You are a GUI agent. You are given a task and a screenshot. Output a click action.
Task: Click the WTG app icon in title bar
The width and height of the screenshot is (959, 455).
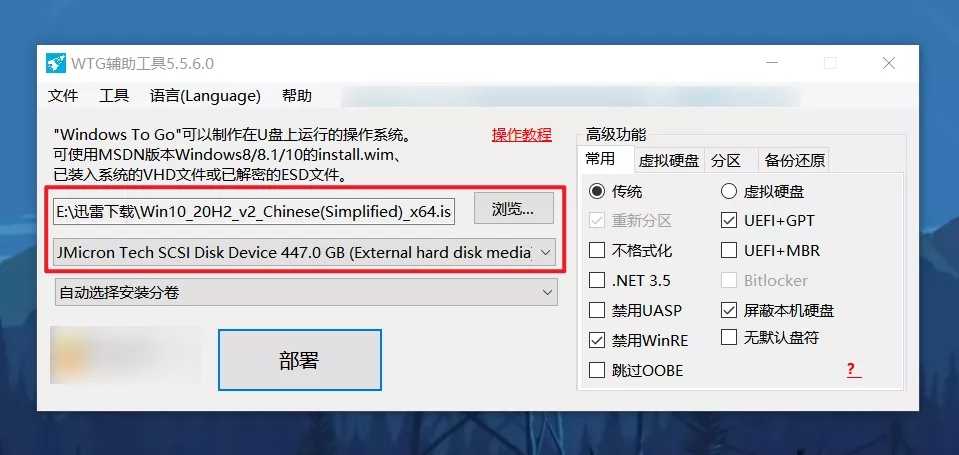tap(55, 63)
